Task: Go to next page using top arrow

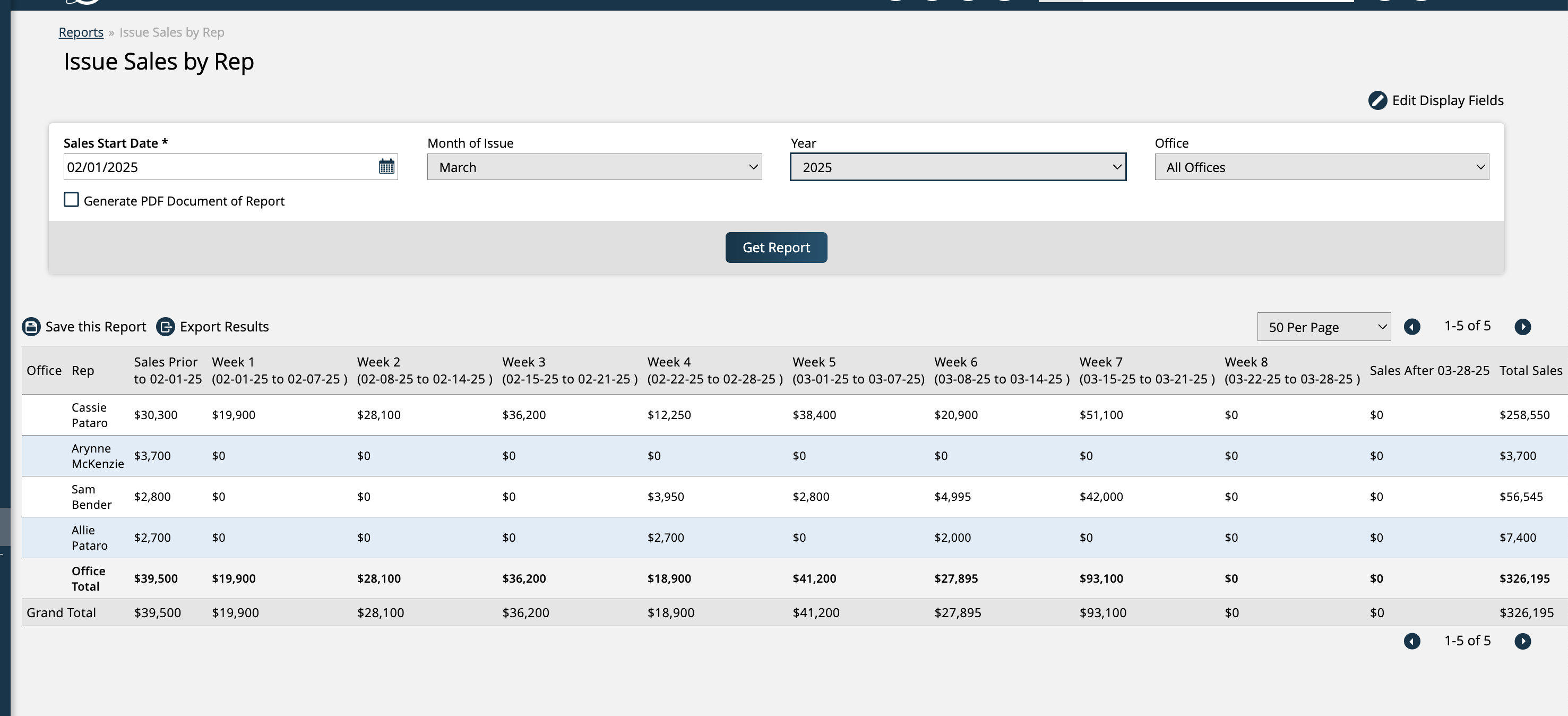Action: coord(1522,327)
